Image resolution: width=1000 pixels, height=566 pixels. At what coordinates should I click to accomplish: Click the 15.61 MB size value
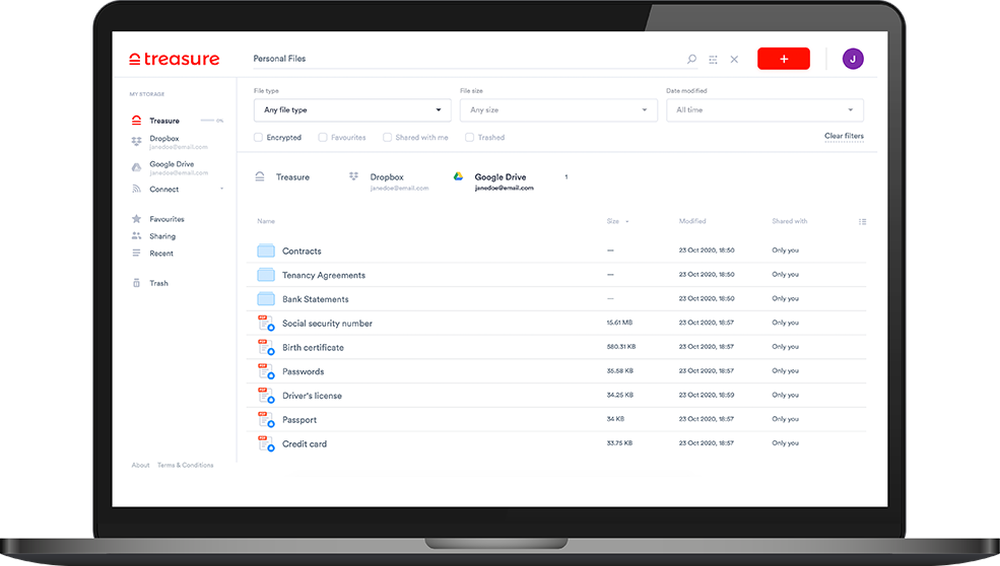pos(619,323)
